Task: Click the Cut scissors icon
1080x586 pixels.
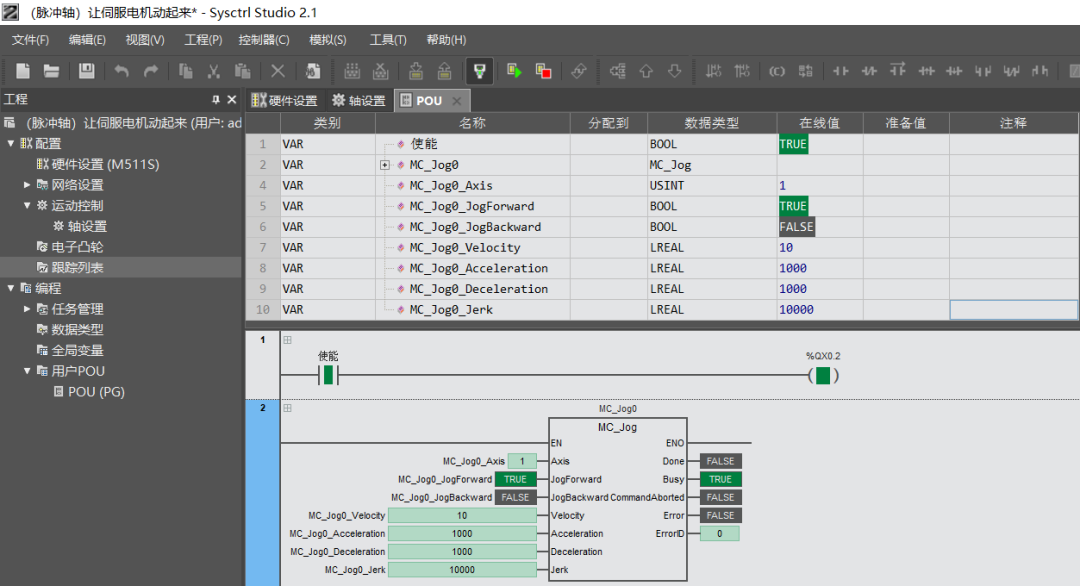Action: [214, 71]
